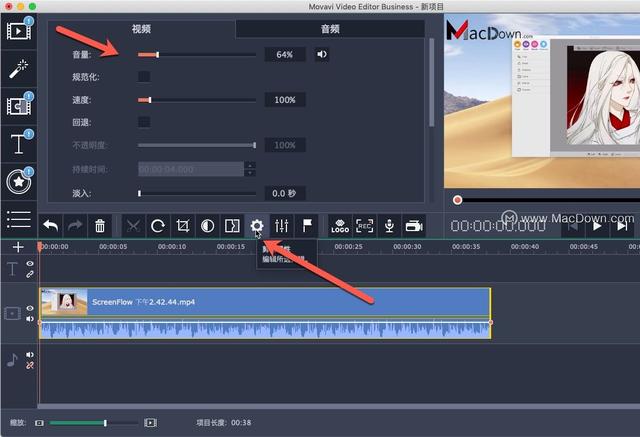Open the Stickers star tab
640x437 pixels.
tap(19, 182)
